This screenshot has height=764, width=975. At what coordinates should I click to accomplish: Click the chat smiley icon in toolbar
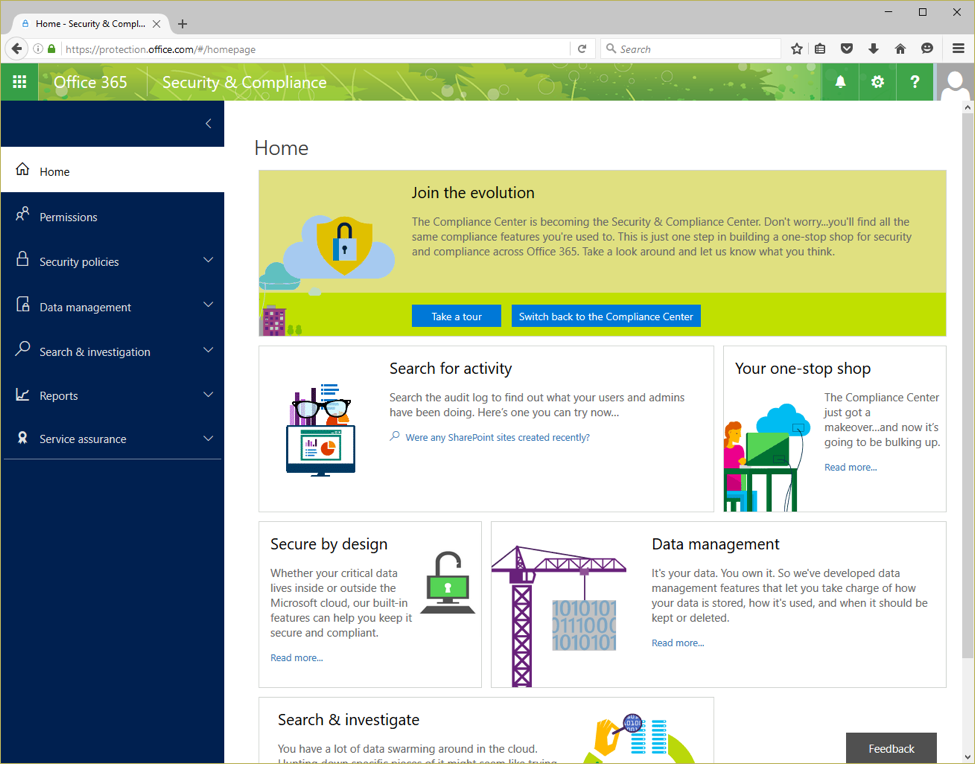click(x=927, y=49)
